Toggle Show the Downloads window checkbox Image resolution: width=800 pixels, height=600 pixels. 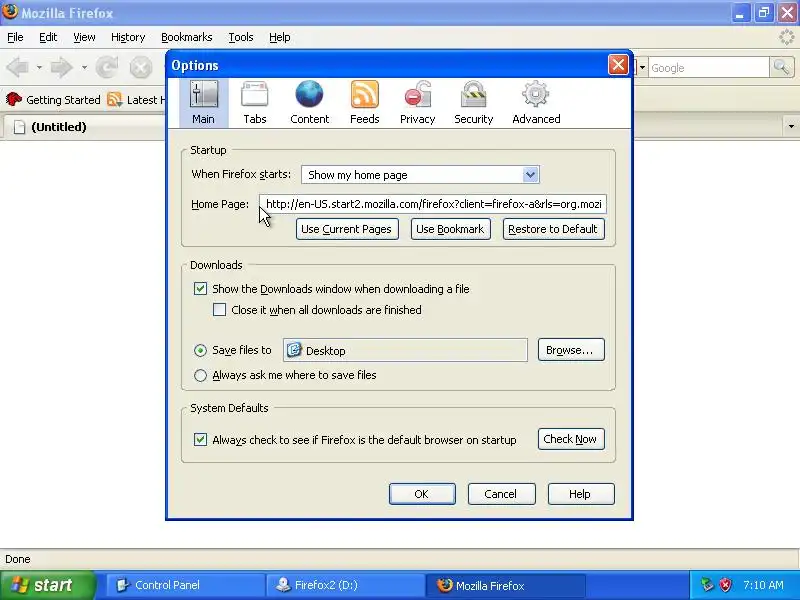point(200,289)
